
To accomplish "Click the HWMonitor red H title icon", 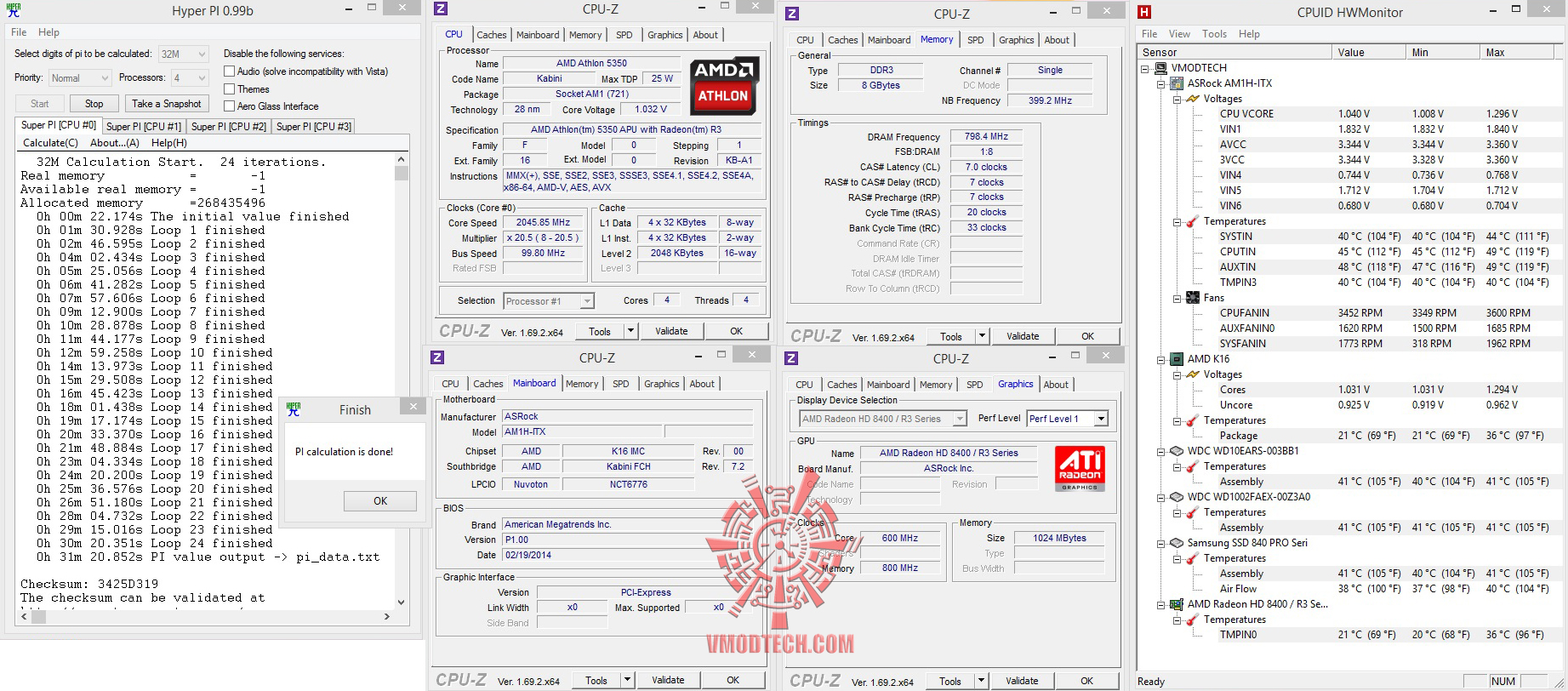I will [x=1144, y=12].
